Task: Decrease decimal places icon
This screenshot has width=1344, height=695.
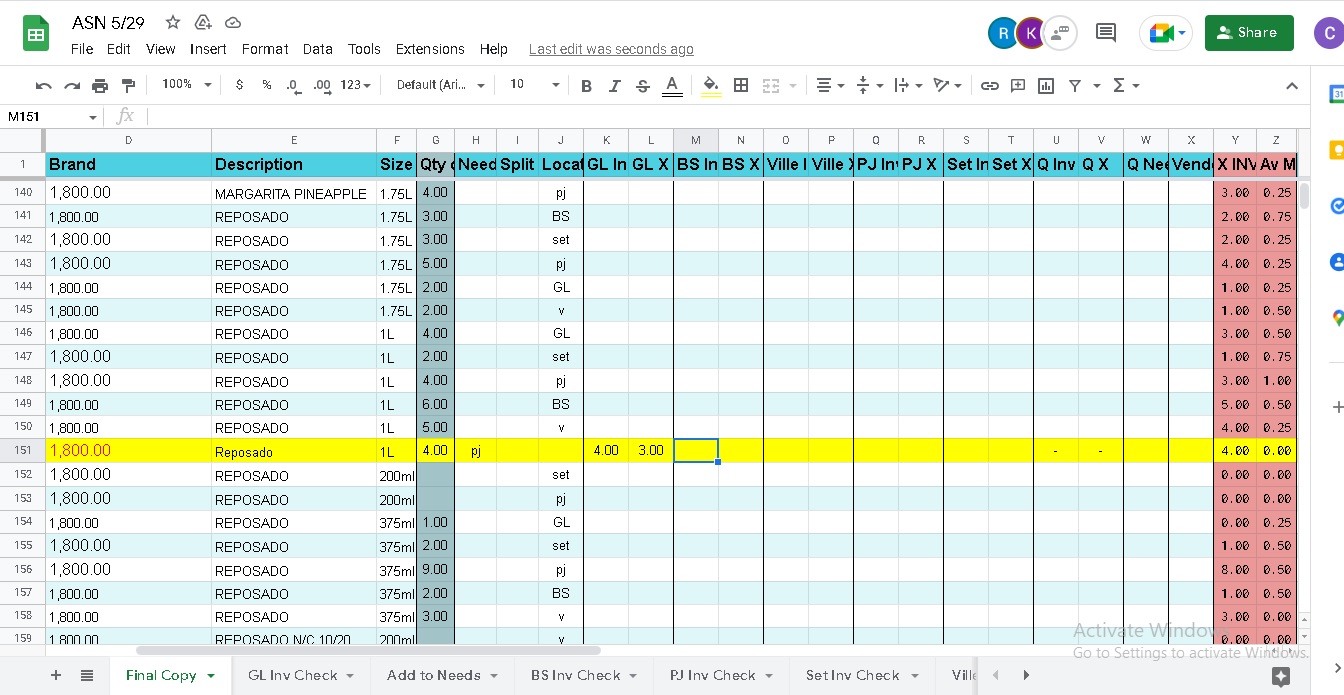Action: (x=293, y=85)
